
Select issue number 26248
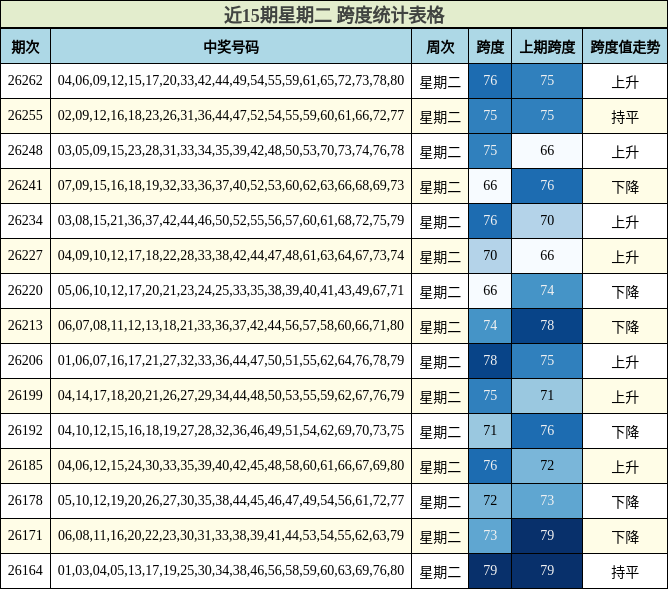pos(25,150)
